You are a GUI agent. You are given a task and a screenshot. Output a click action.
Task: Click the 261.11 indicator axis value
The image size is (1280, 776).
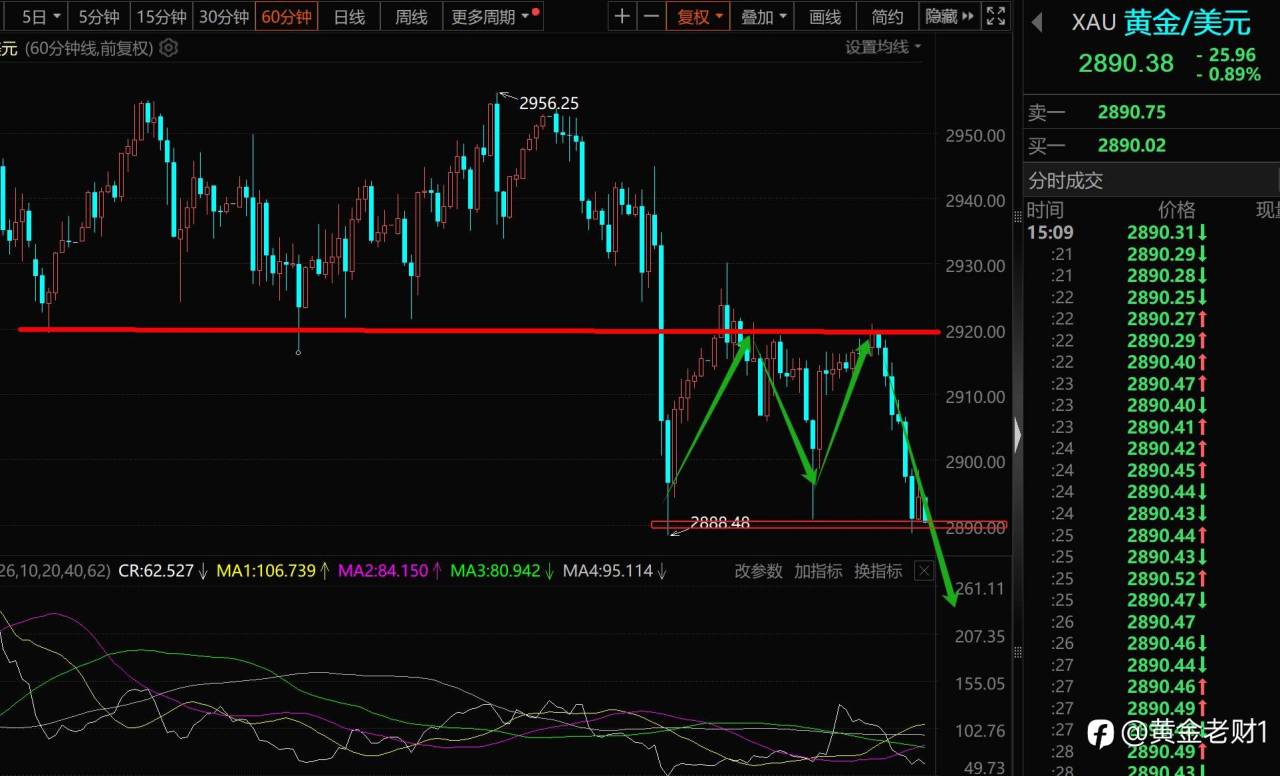[980, 588]
